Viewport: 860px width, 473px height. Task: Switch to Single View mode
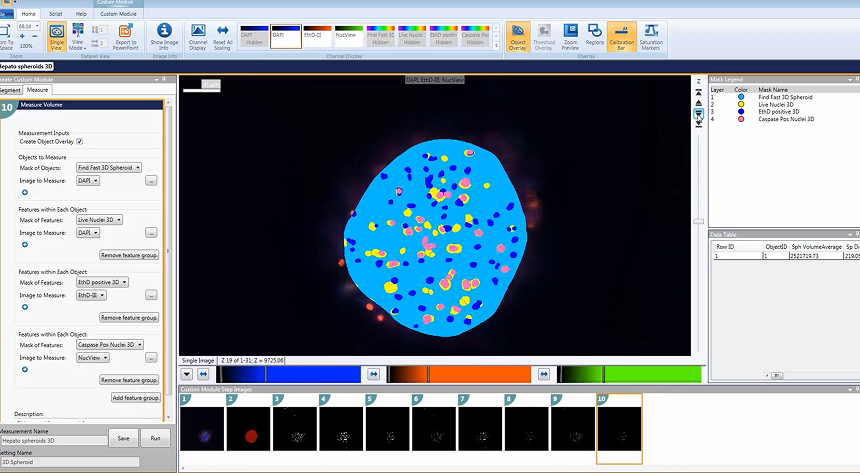point(57,36)
